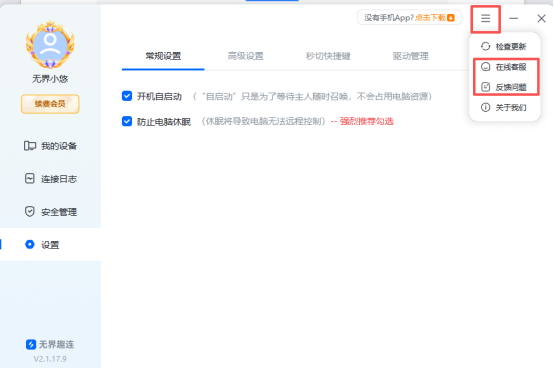Click the 在线客服 chat icon
This screenshot has height=369, width=554.
pyautogui.click(x=485, y=67)
